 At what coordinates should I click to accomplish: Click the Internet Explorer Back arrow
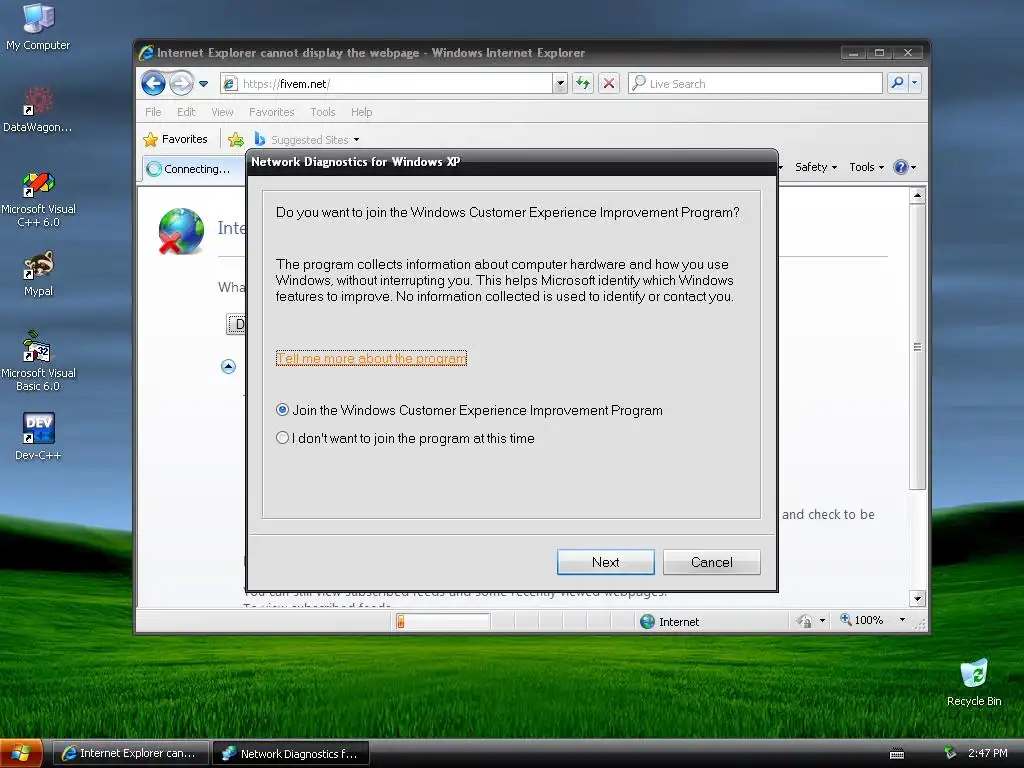153,84
